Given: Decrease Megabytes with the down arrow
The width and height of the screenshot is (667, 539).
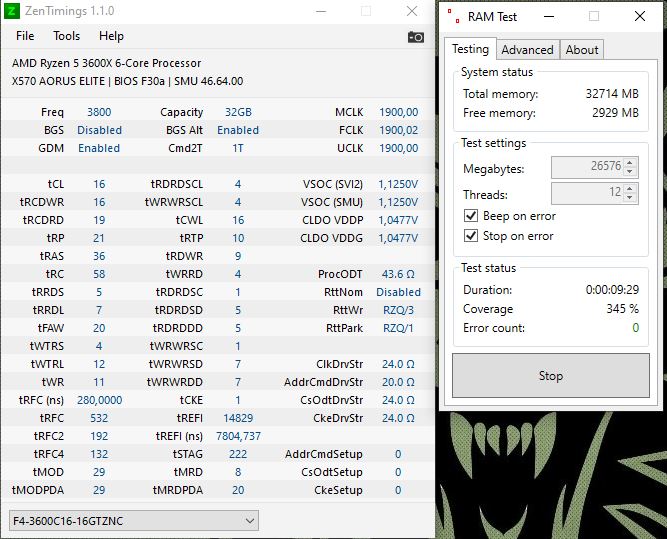Looking at the screenshot, I should coord(630,171).
